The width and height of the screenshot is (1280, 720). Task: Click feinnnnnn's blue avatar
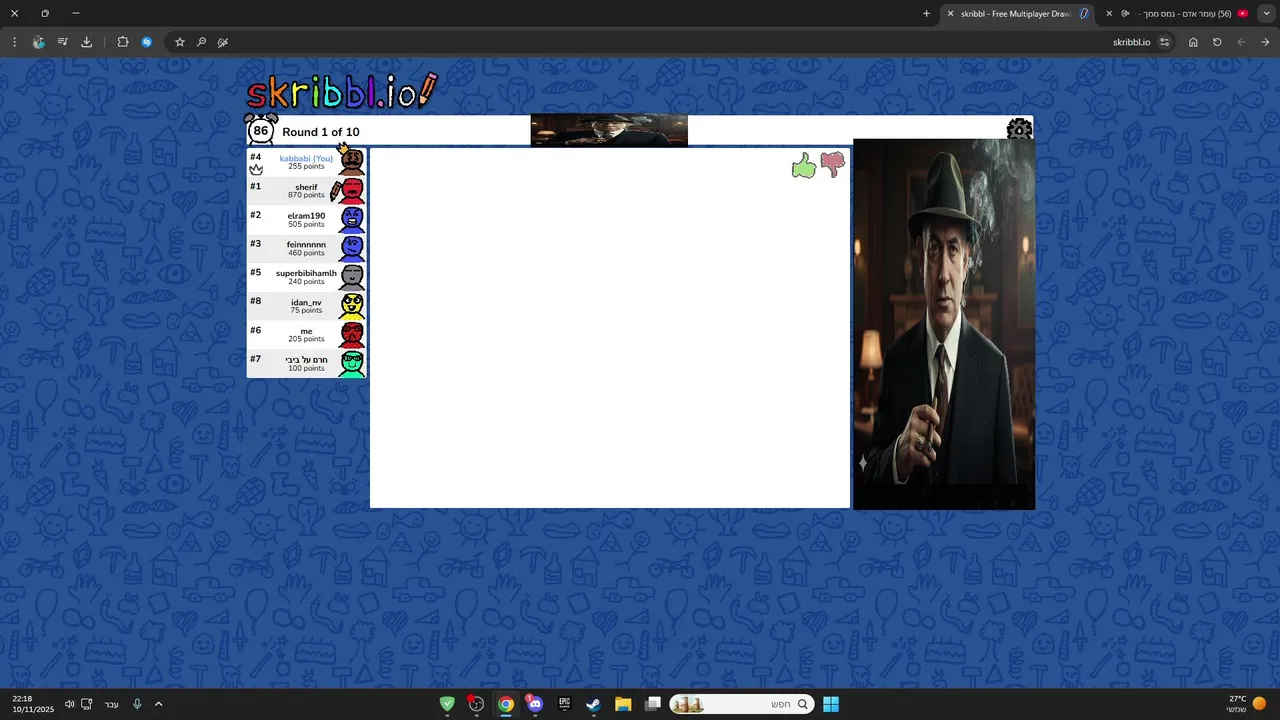click(351, 248)
